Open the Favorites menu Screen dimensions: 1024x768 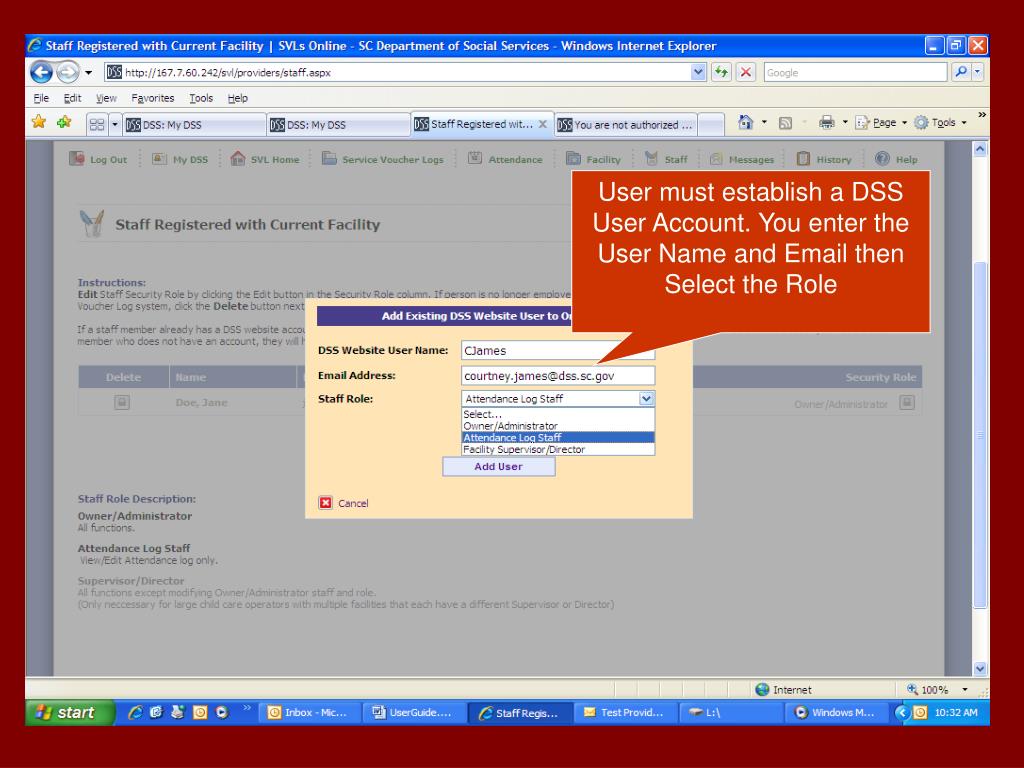(153, 98)
